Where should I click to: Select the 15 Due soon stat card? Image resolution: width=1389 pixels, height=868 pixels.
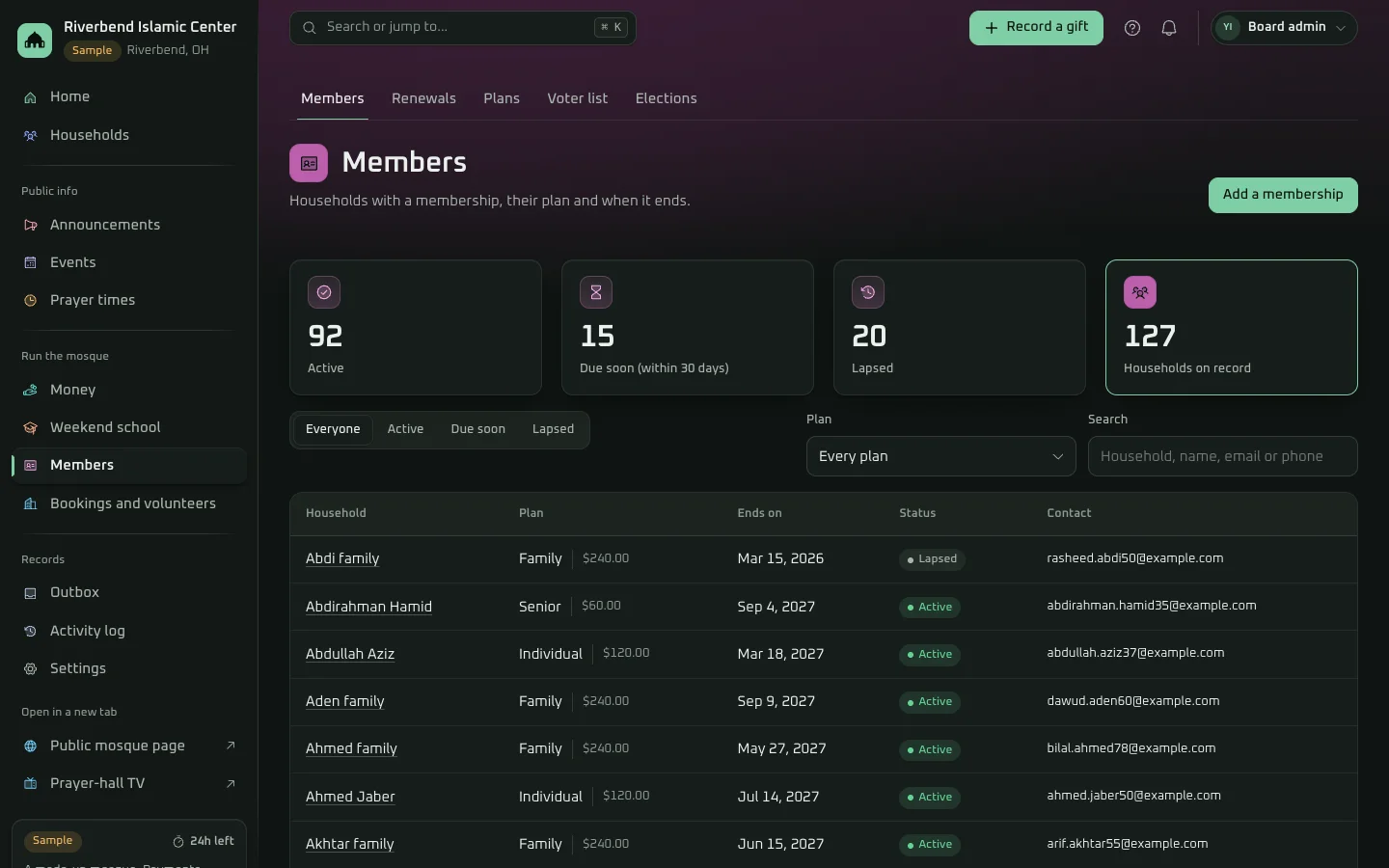[x=688, y=328]
